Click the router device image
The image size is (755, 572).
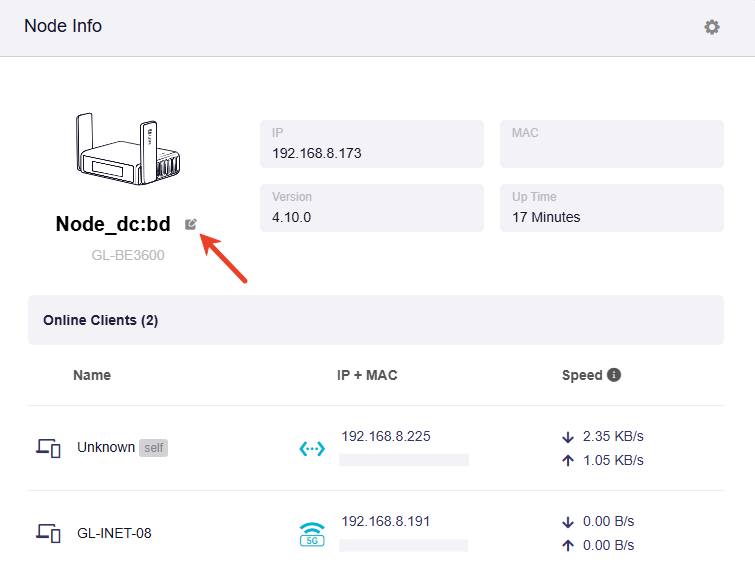click(128, 149)
